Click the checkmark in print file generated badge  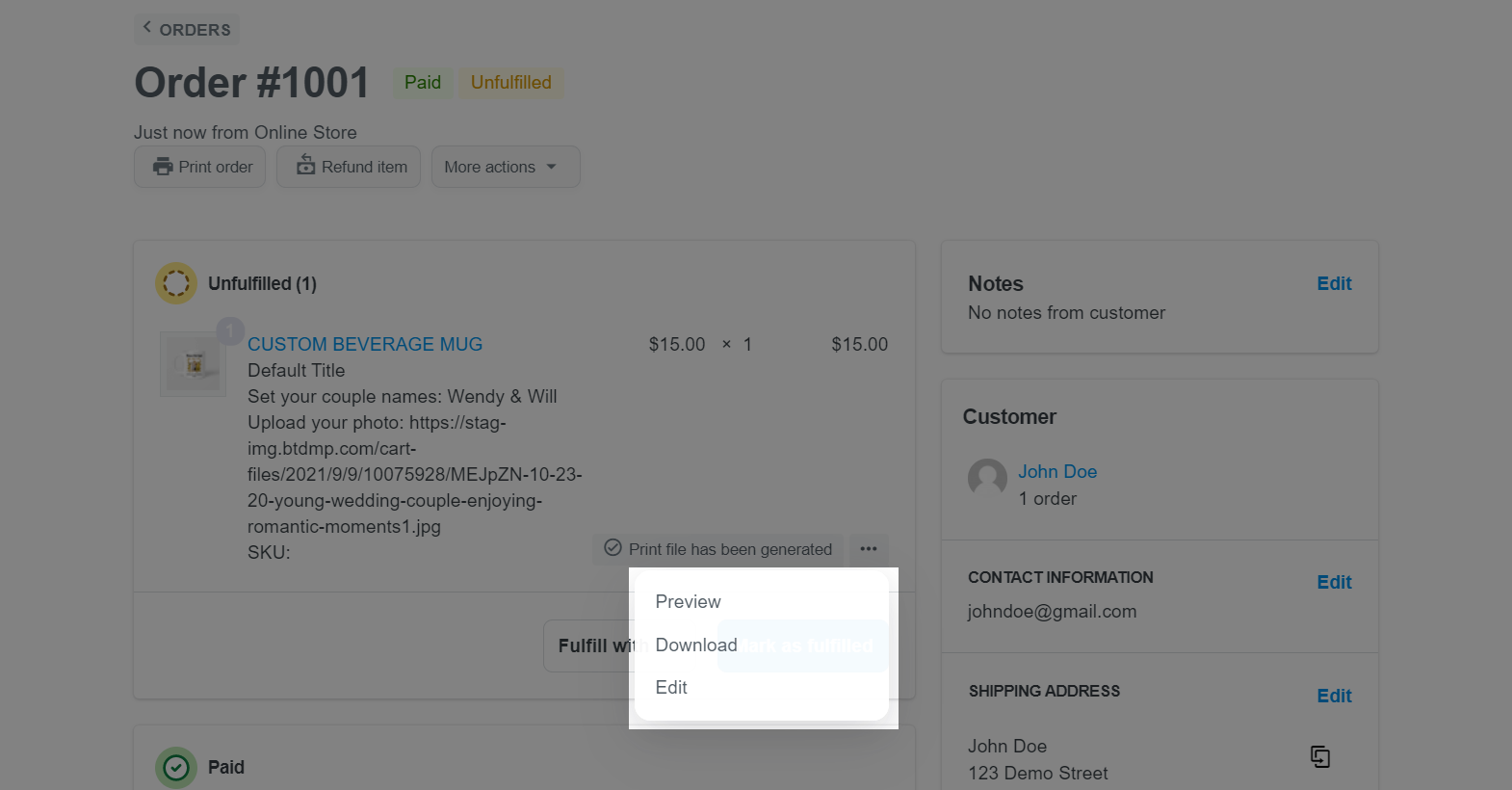point(613,548)
